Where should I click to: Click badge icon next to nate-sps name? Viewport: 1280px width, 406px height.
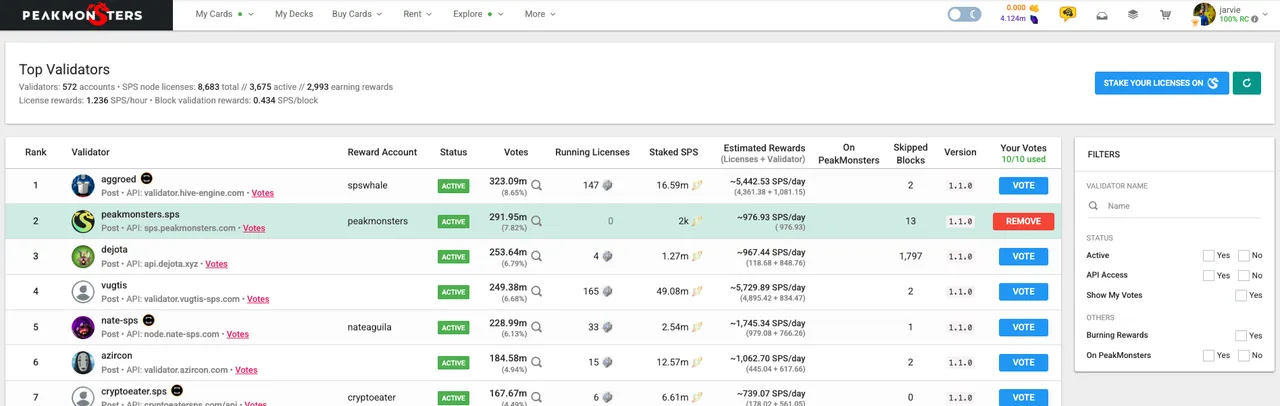[148, 320]
